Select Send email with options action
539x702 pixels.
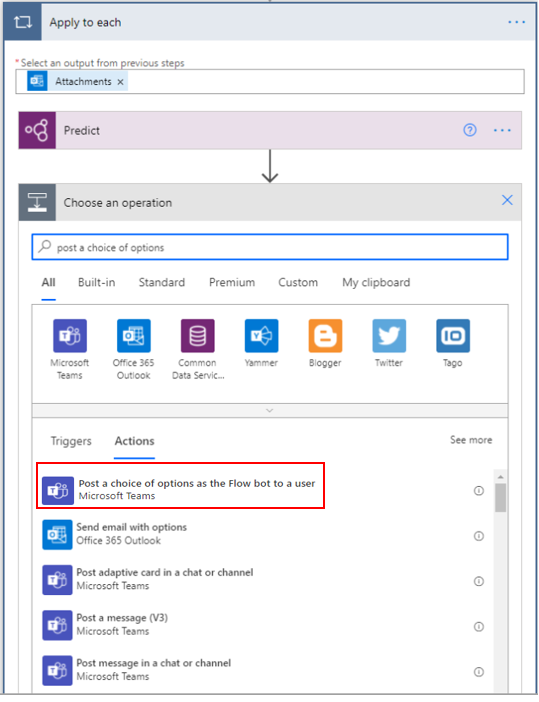[x=131, y=534]
